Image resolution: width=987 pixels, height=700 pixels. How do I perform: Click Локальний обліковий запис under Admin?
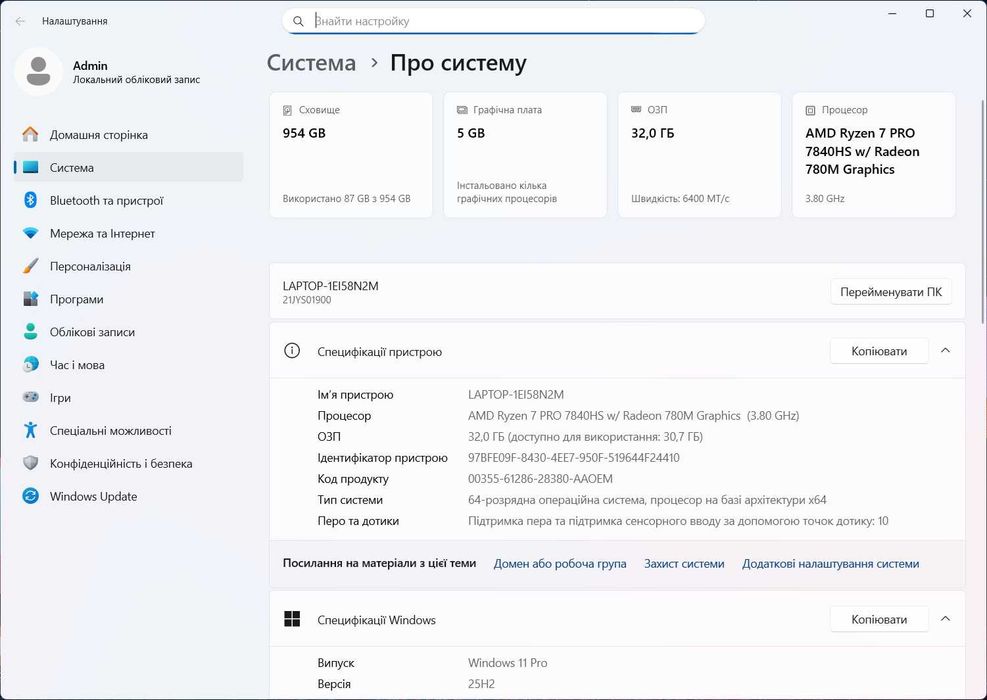click(x=137, y=80)
